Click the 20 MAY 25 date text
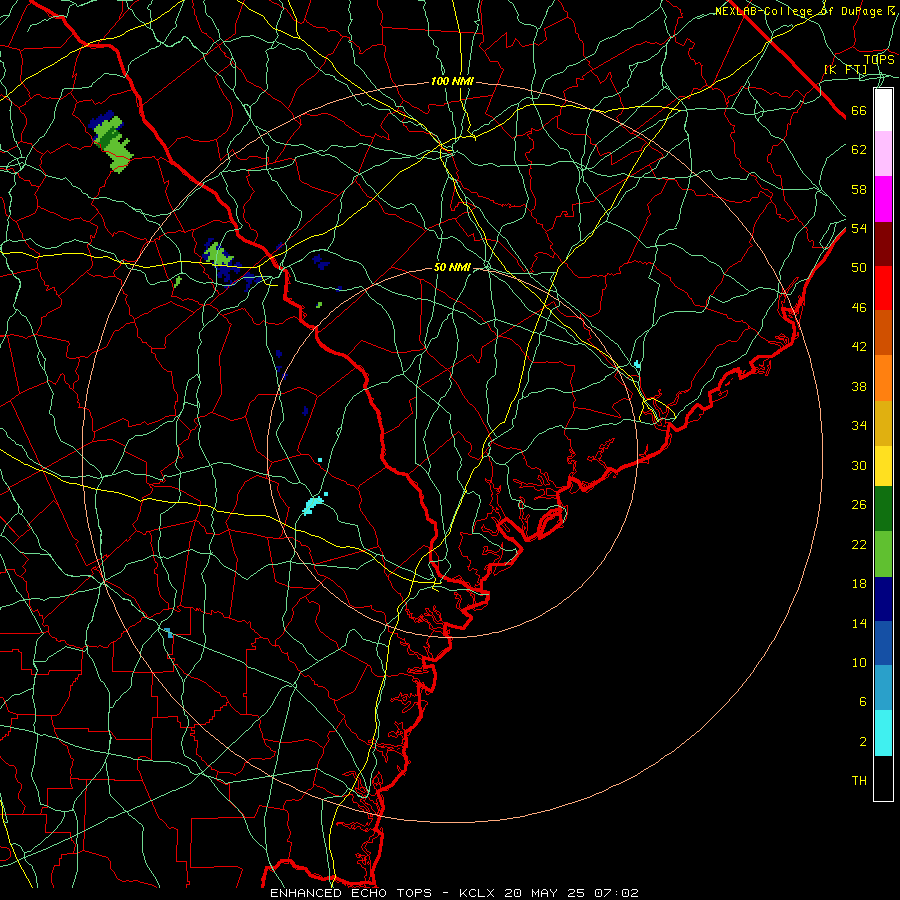This screenshot has height=900, width=900. coord(544,893)
